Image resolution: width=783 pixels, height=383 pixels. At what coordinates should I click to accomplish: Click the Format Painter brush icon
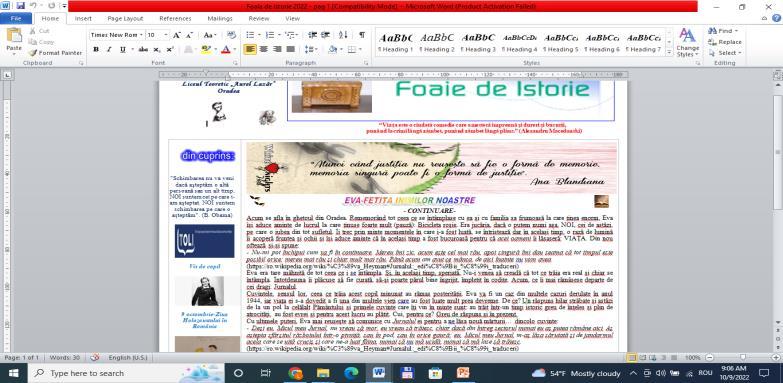pyautogui.click(x=32, y=53)
